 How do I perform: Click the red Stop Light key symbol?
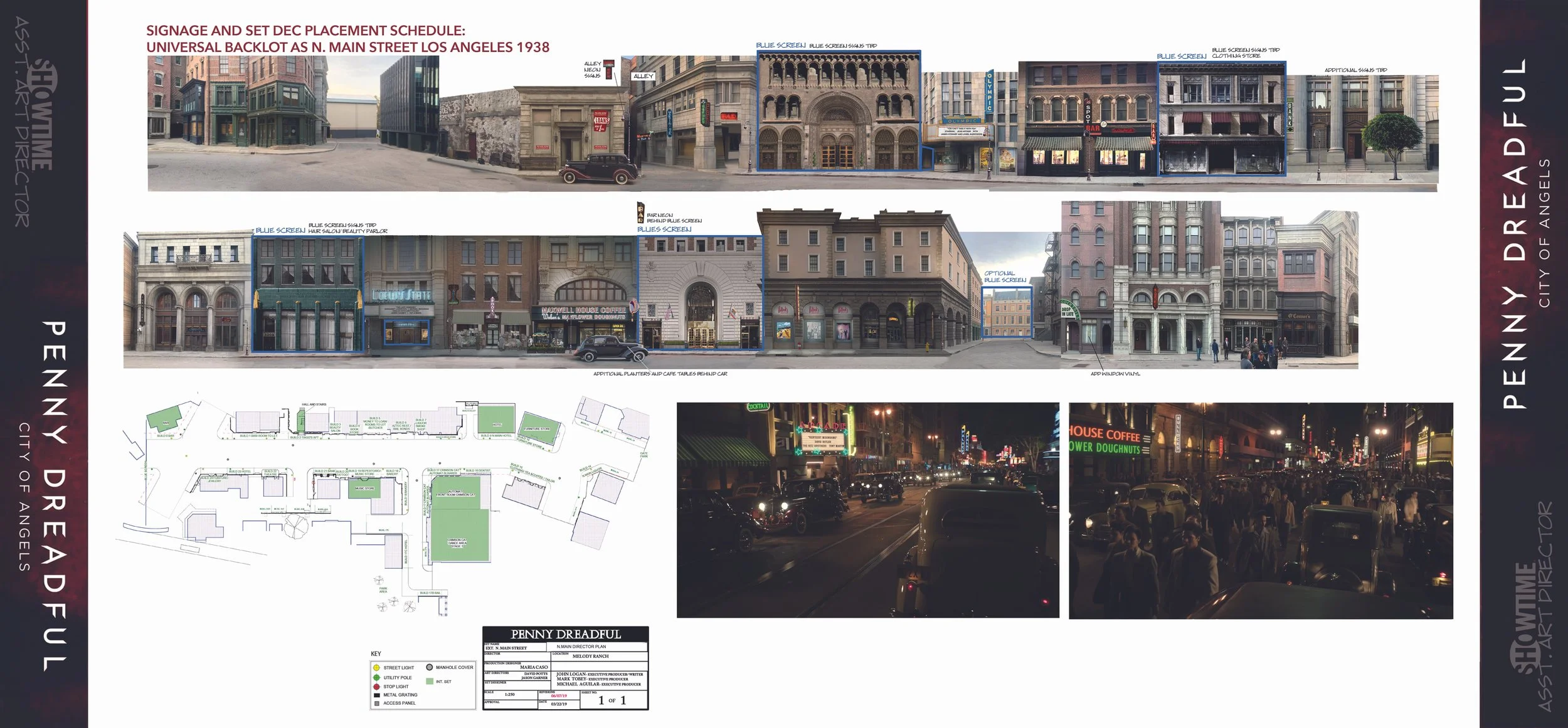pos(376,687)
